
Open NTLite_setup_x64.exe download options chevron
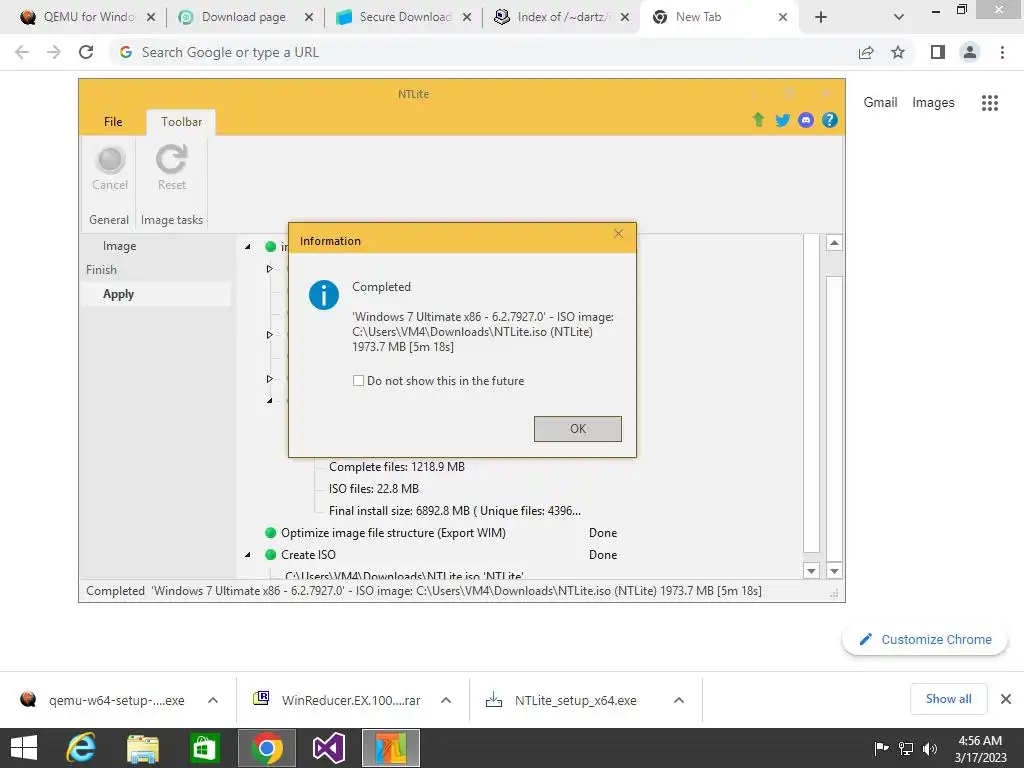pos(679,700)
